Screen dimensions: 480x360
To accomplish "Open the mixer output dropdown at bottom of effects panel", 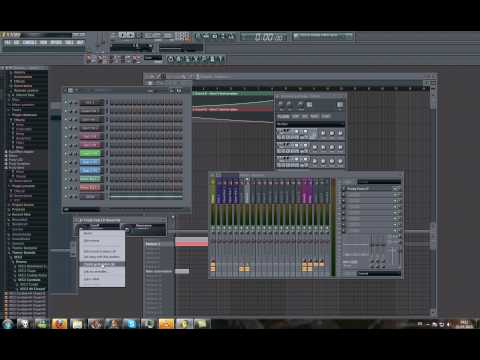I will (x=379, y=273).
